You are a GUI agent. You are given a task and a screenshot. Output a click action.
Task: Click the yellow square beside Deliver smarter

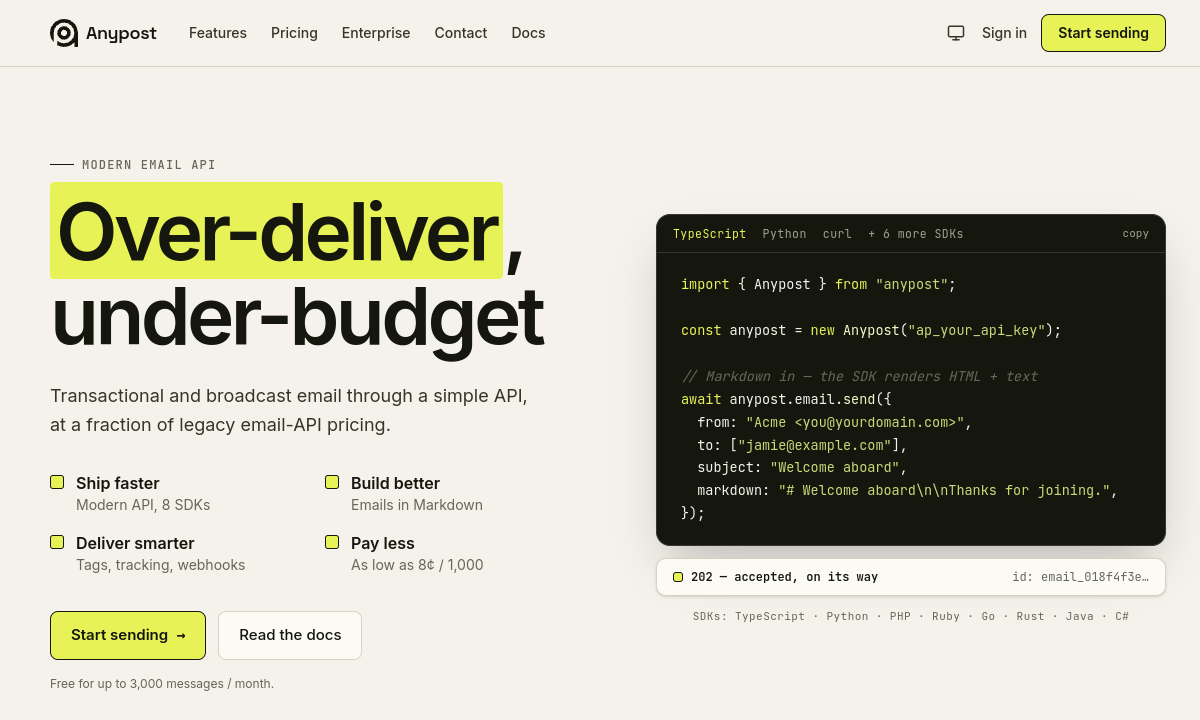(57, 542)
